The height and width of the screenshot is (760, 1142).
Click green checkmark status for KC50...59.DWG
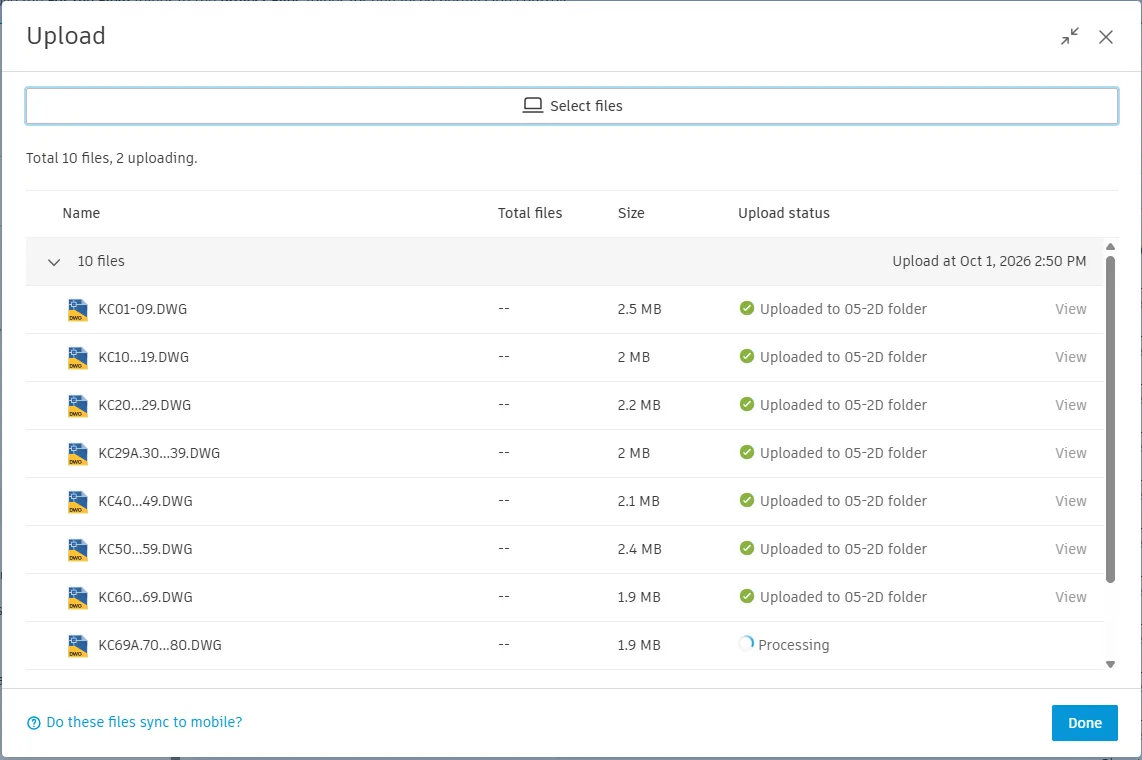pos(747,548)
